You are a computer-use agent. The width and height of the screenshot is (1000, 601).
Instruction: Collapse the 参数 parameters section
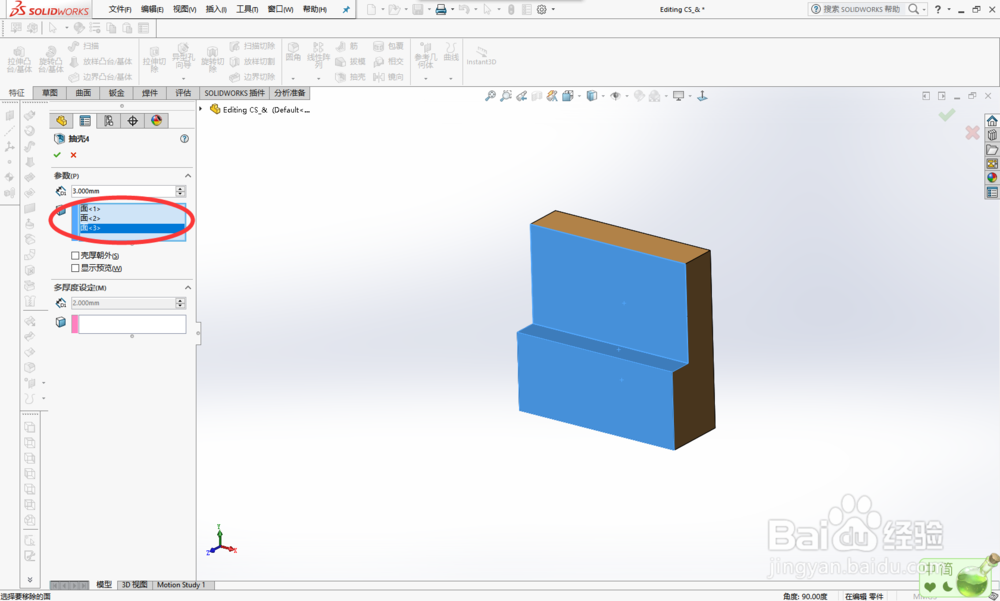(188, 175)
